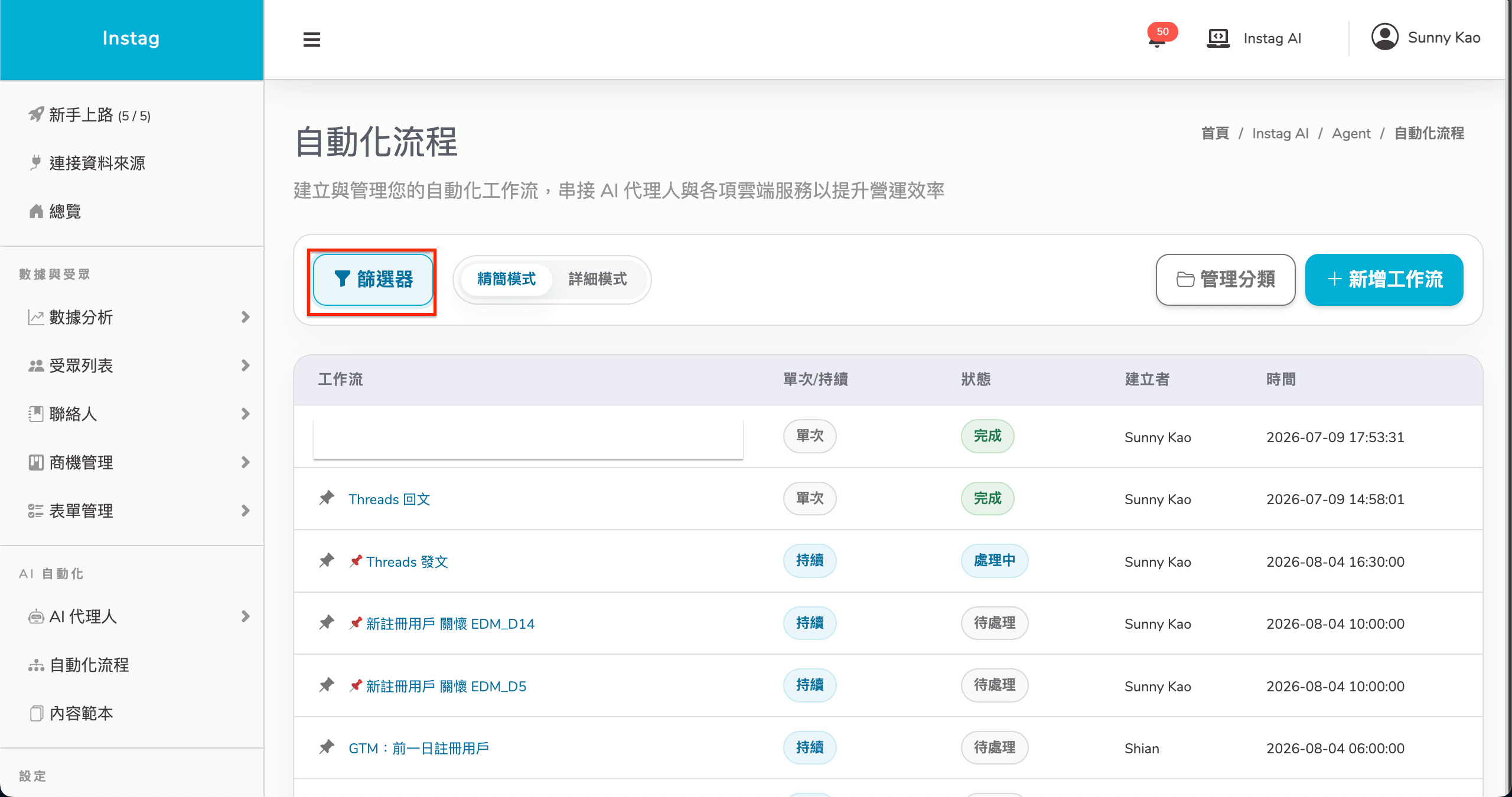Click 持續 badge in Threads 發文 row
Viewport: 1512px width, 797px height.
810,560
